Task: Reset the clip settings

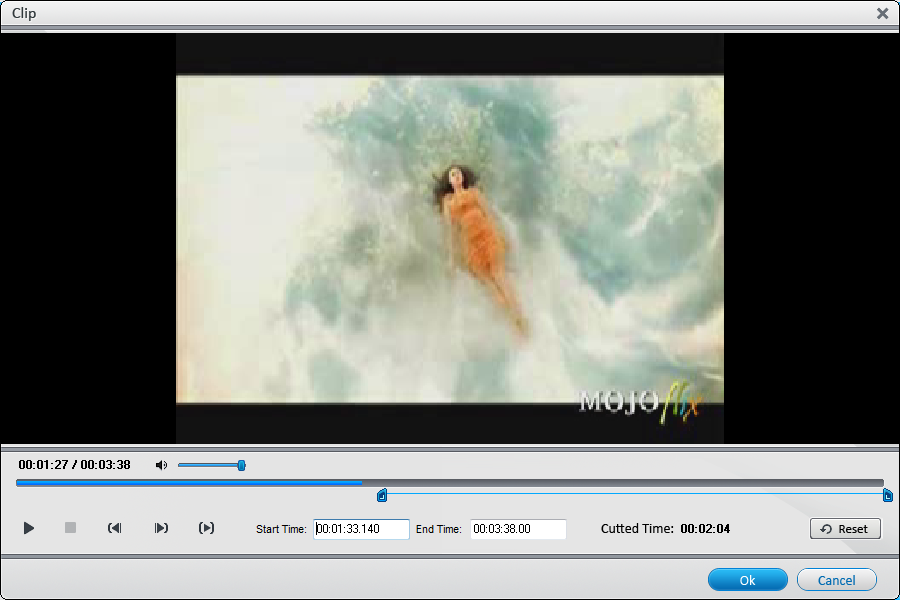Action: [x=845, y=529]
